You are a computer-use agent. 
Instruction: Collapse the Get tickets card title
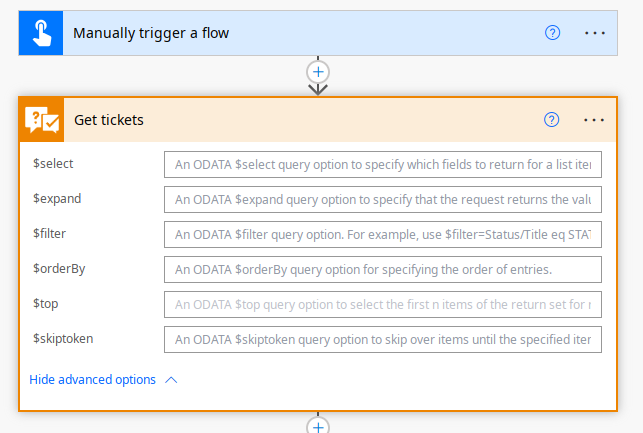point(109,120)
